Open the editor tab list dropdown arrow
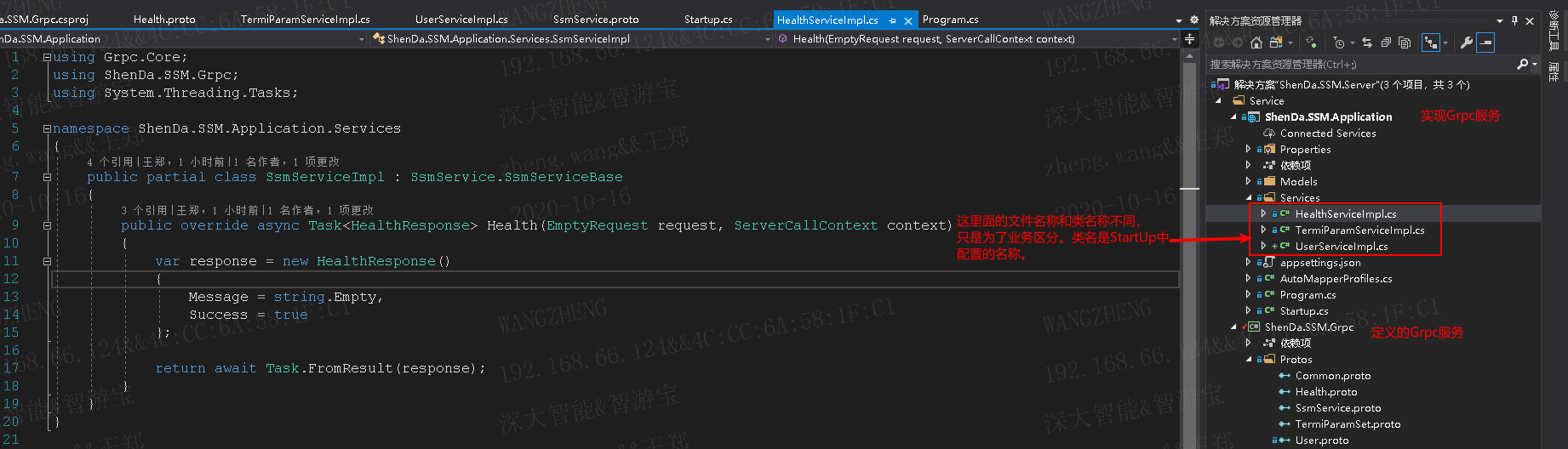 pyautogui.click(x=1179, y=20)
